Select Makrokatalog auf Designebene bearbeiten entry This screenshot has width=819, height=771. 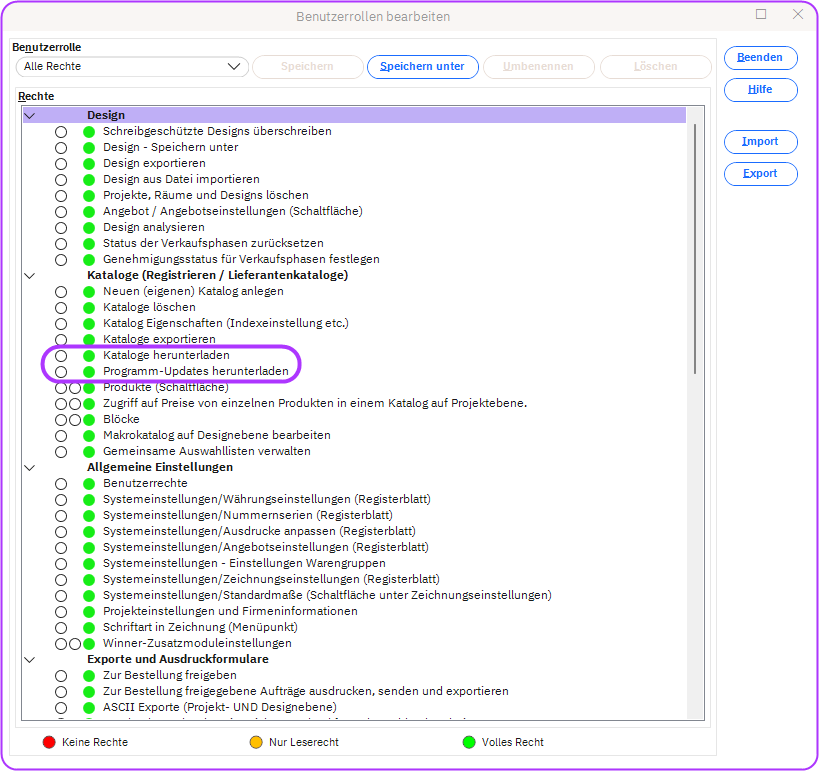click(216, 435)
